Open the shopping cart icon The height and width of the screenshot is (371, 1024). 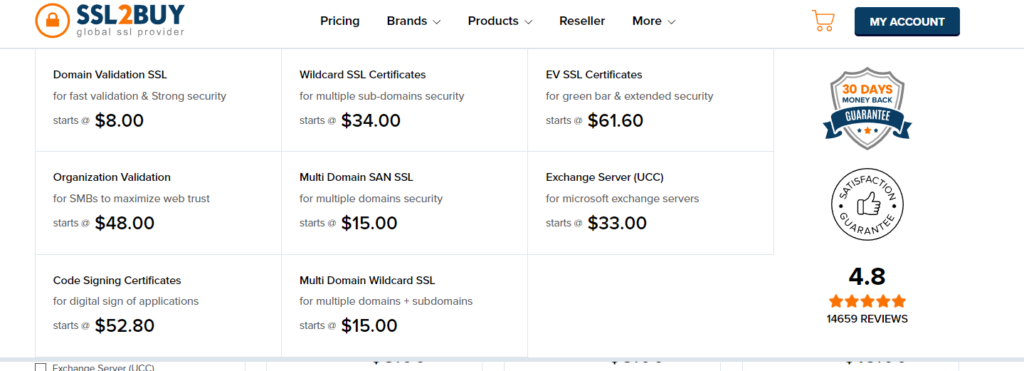(x=823, y=20)
